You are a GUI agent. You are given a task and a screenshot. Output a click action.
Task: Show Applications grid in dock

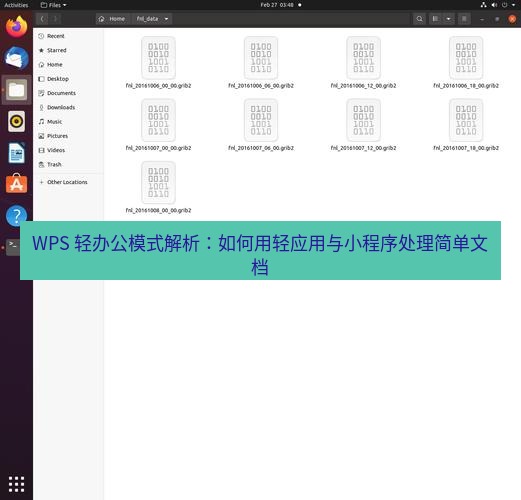point(16,484)
